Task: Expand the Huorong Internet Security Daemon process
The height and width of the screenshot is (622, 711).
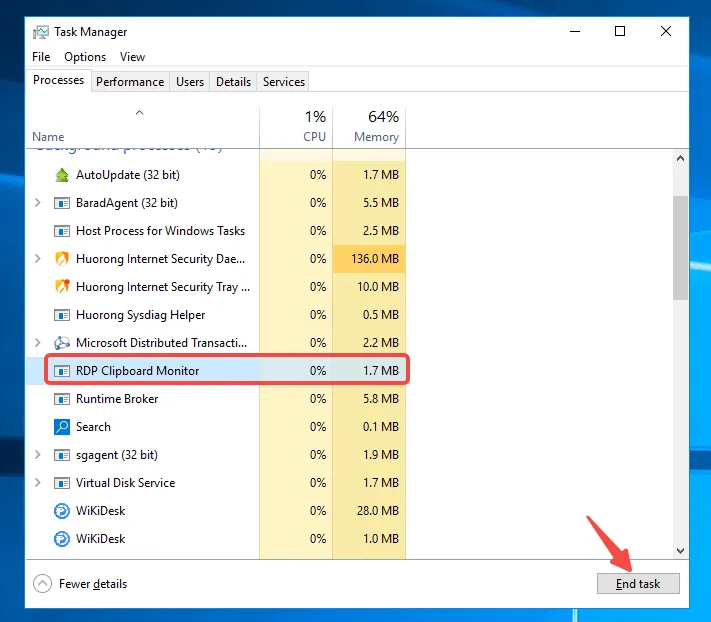Action: [x=38, y=259]
